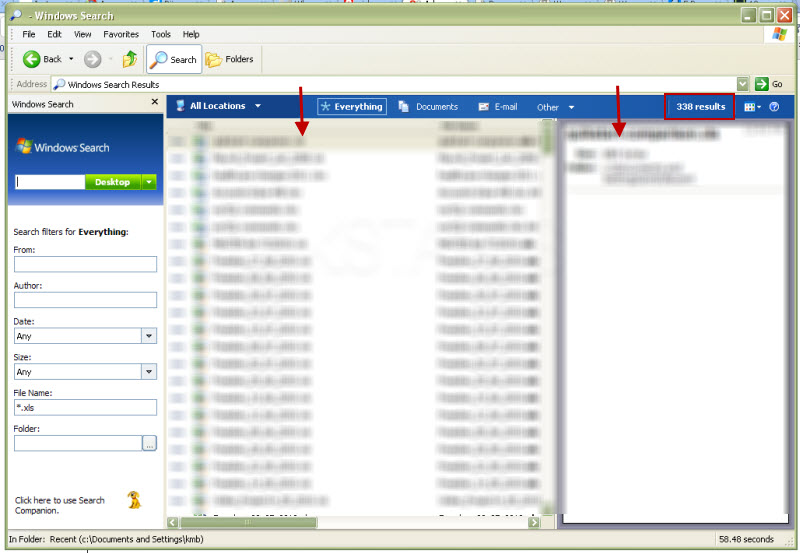Open the Help menu
The image size is (800, 553).
tap(191, 34)
